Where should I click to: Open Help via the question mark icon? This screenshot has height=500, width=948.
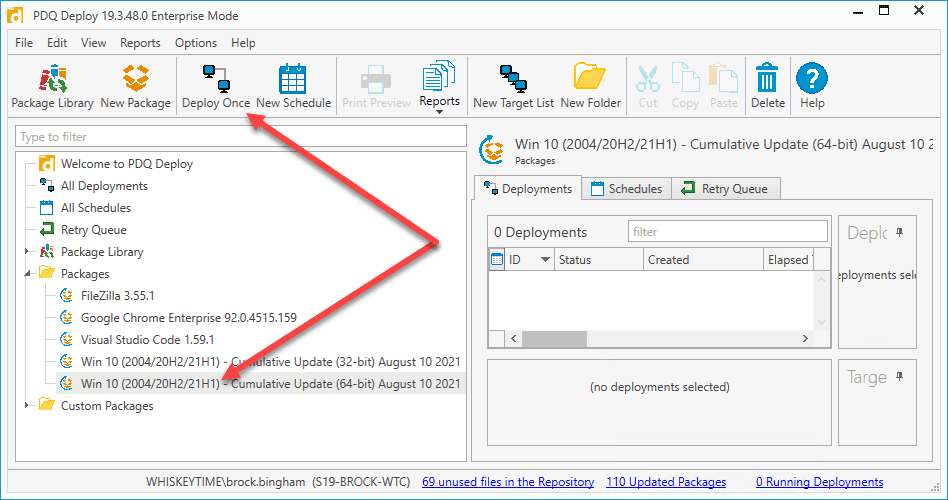pyautogui.click(x=811, y=78)
